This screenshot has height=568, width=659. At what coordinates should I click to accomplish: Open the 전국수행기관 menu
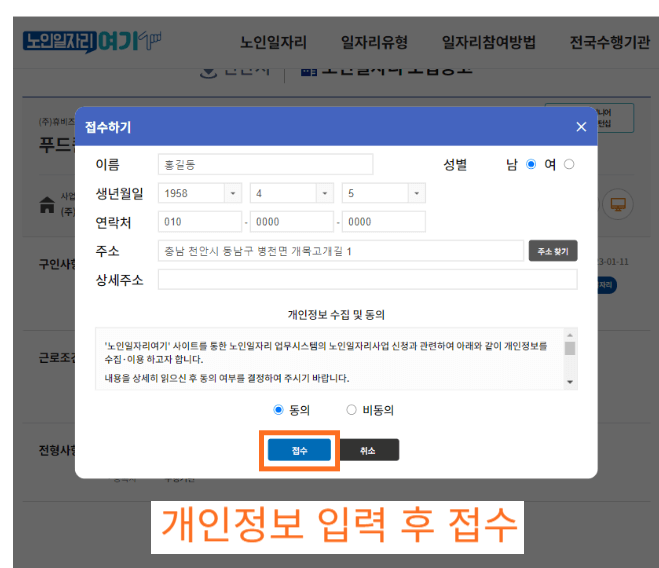(x=609, y=42)
